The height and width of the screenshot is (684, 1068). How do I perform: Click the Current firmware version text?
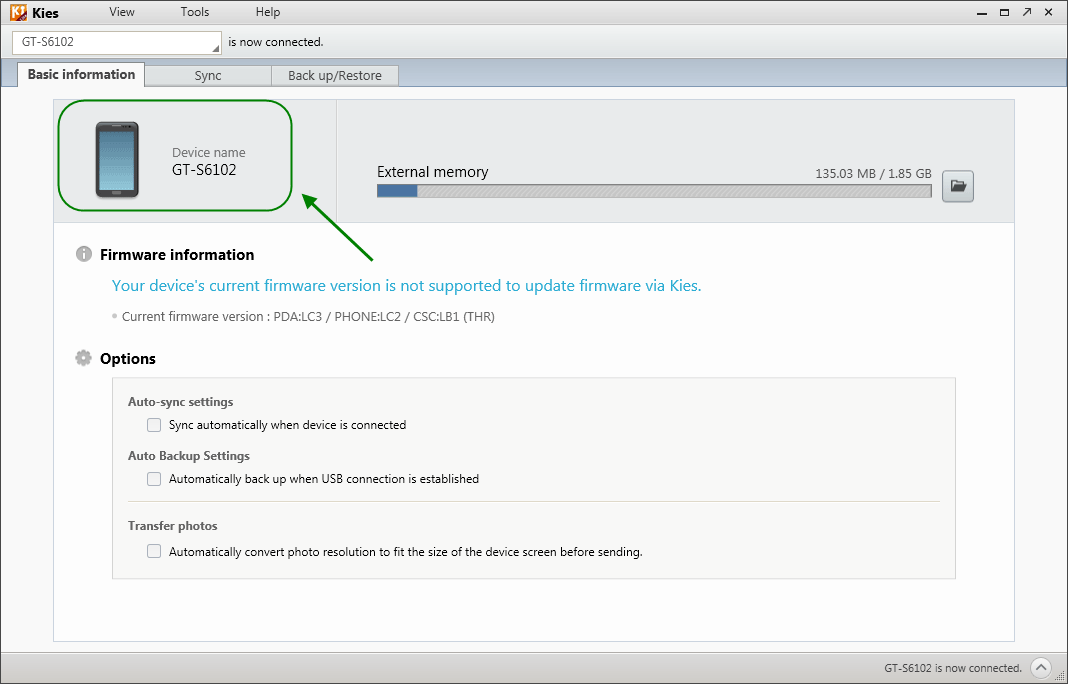click(x=308, y=317)
